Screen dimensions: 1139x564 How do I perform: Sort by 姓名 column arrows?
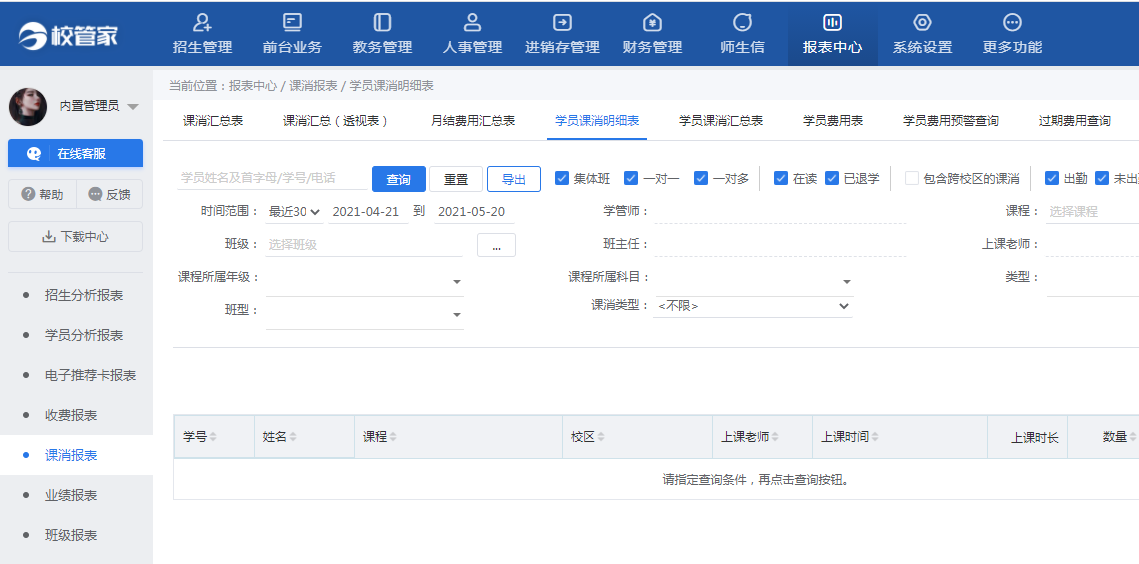(293, 437)
